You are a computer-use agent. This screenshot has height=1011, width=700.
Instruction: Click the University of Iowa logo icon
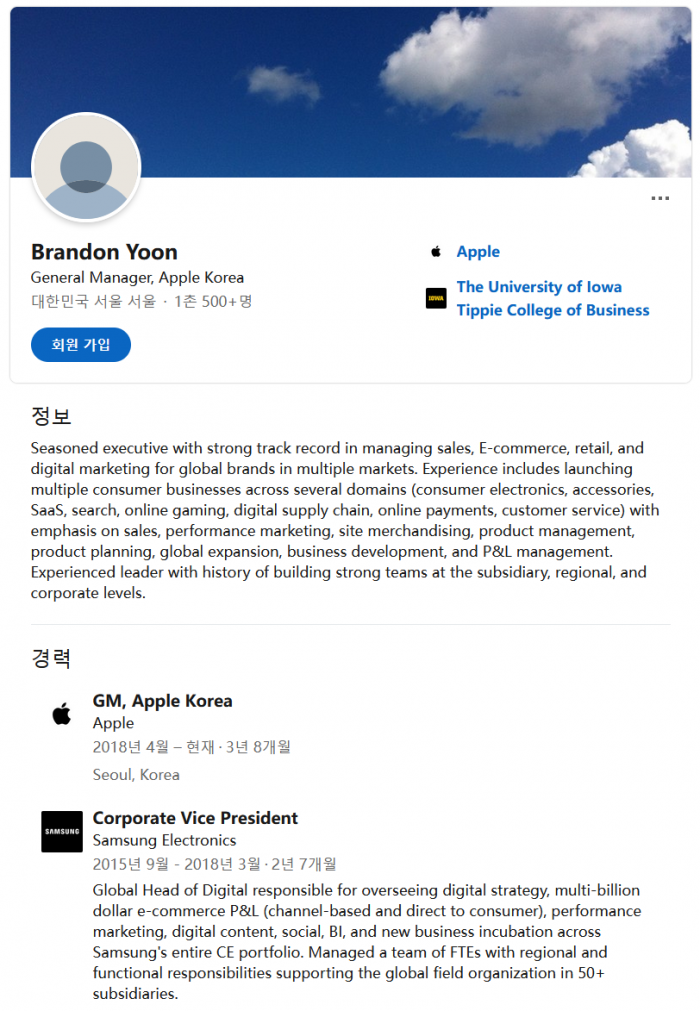[436, 298]
